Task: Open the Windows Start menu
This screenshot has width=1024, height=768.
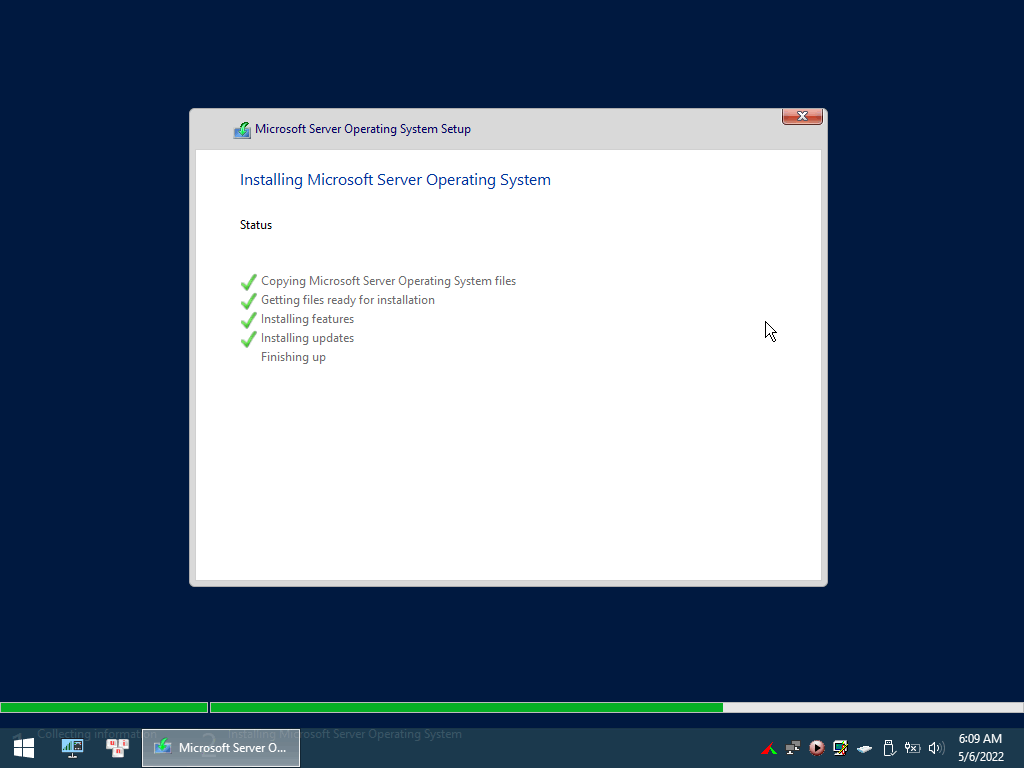Action: (24, 748)
